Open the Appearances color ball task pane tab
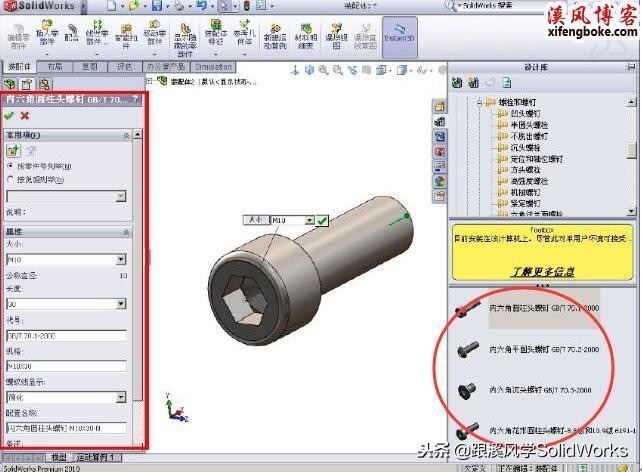 (x=439, y=181)
